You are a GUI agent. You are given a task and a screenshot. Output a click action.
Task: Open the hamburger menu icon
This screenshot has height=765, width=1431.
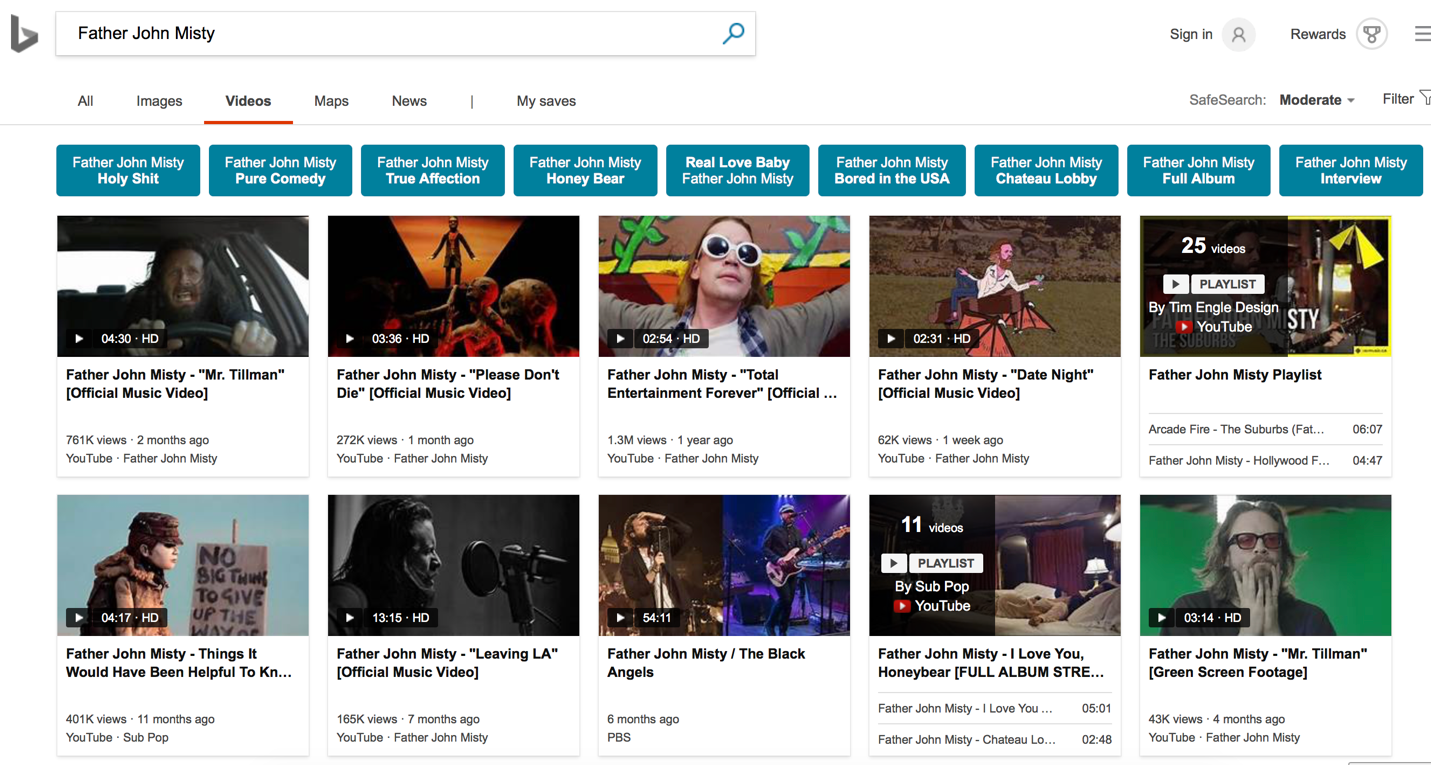click(1422, 34)
